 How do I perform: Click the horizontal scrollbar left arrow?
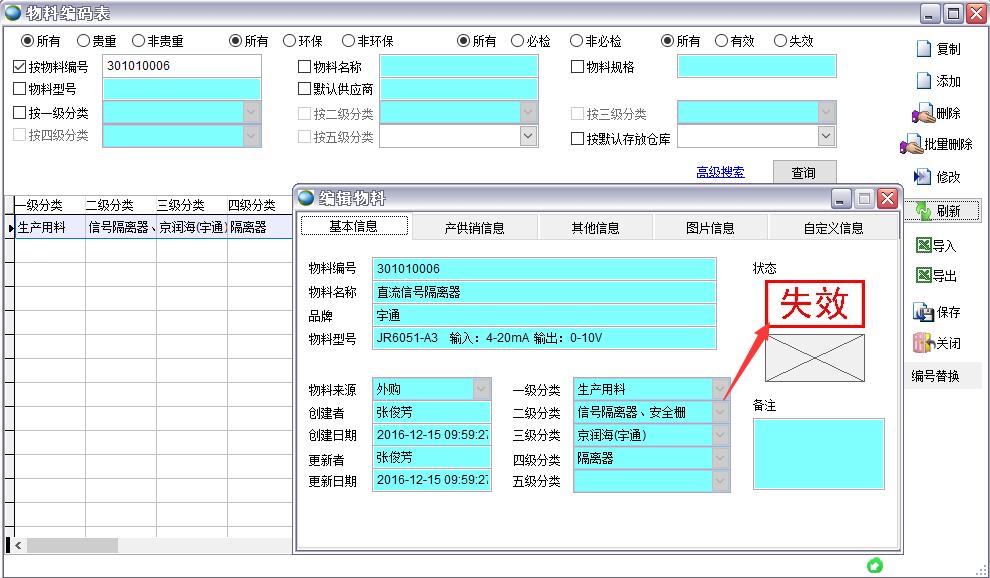[17, 545]
